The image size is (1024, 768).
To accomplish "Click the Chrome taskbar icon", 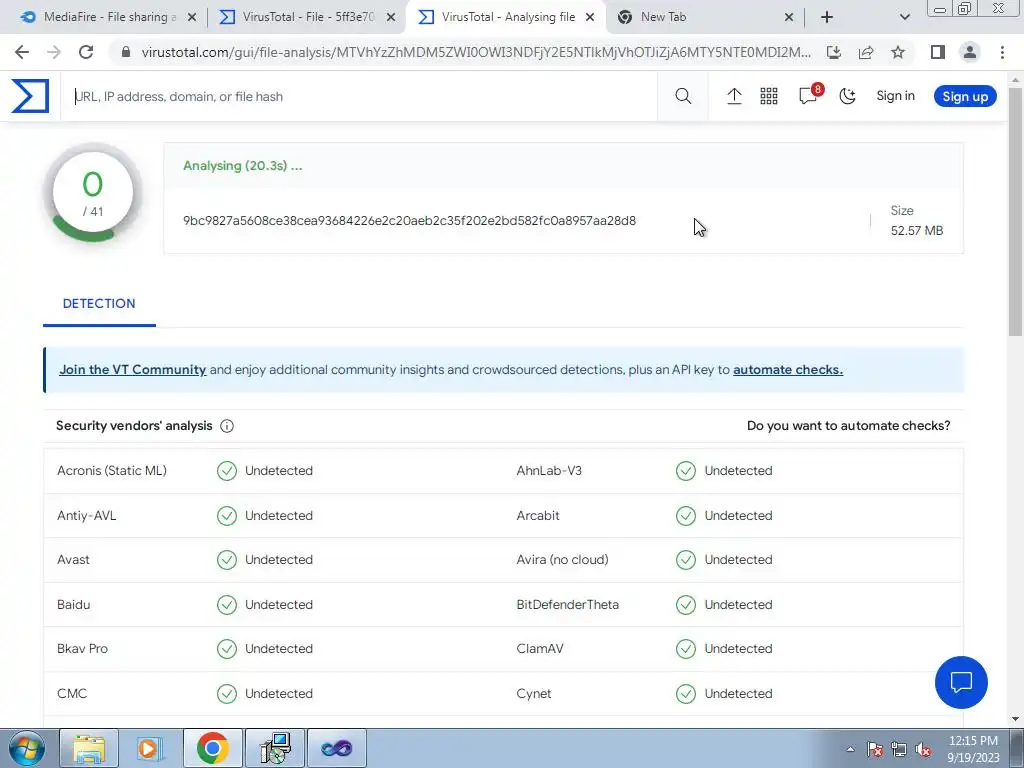I will (212, 748).
